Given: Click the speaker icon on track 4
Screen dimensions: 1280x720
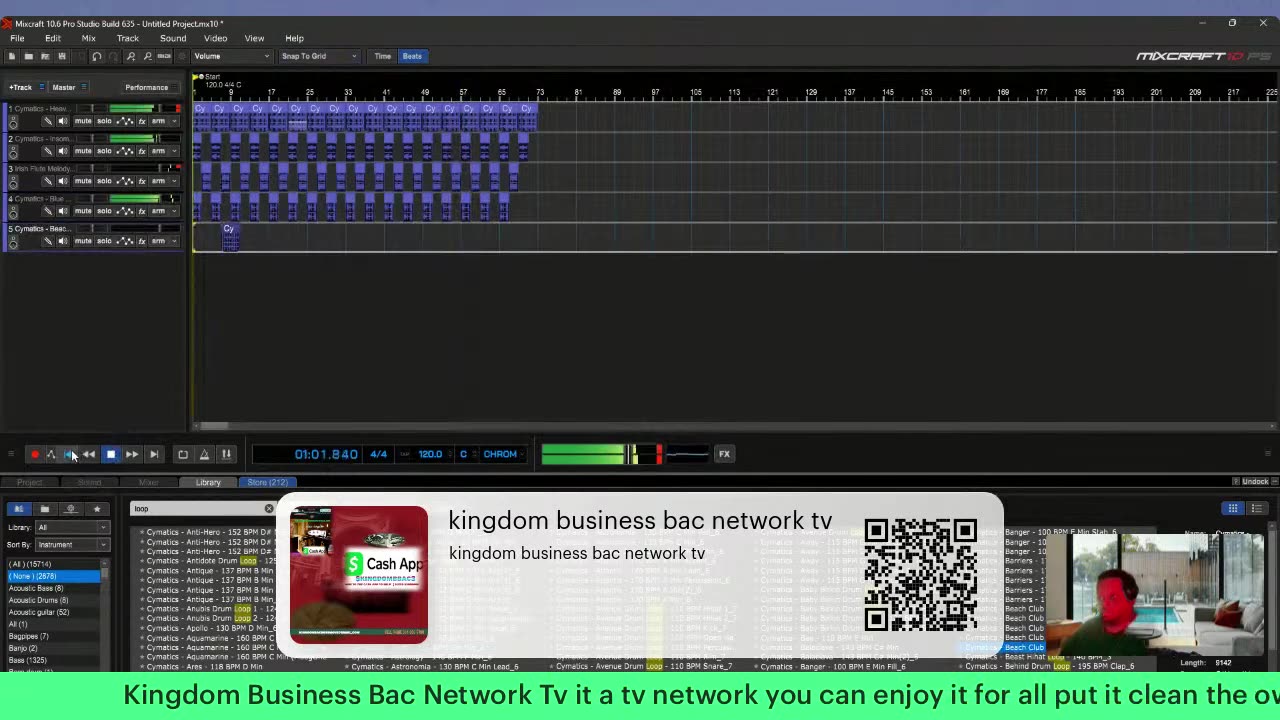Looking at the screenshot, I should (x=62, y=211).
